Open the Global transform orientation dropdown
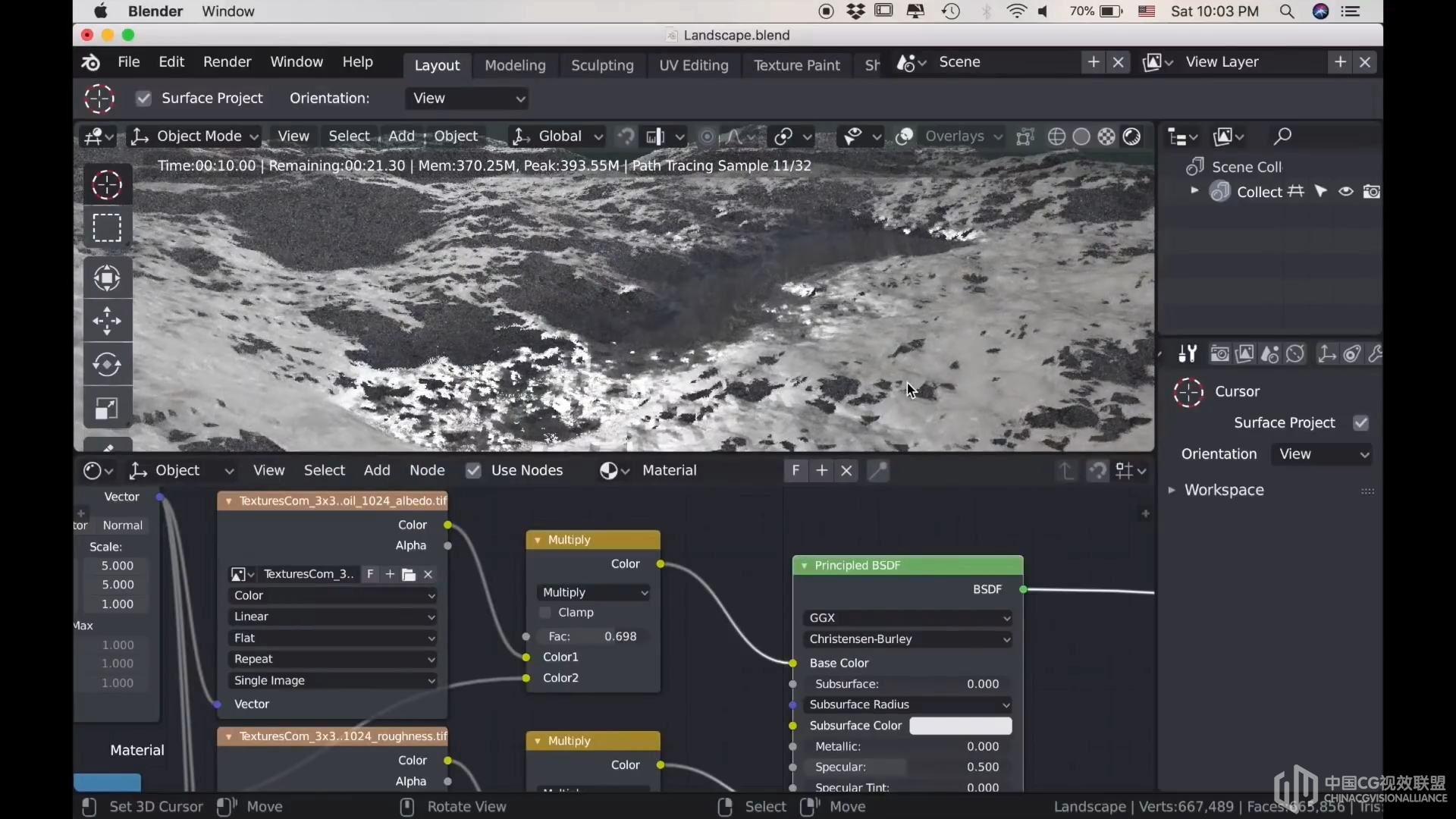This screenshot has height=819, width=1456. tap(557, 136)
